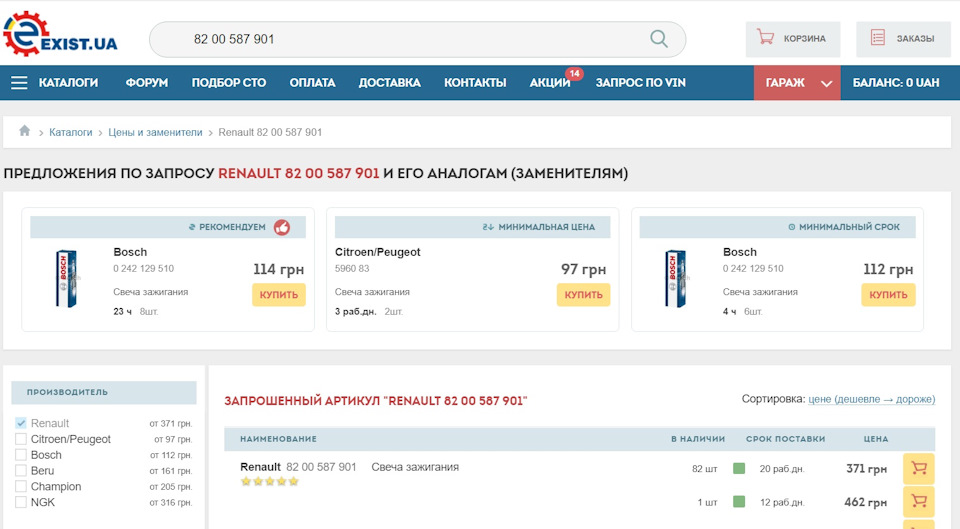Check the NGK manufacturer filter
The height and width of the screenshot is (529, 960).
pyautogui.click(x=21, y=502)
